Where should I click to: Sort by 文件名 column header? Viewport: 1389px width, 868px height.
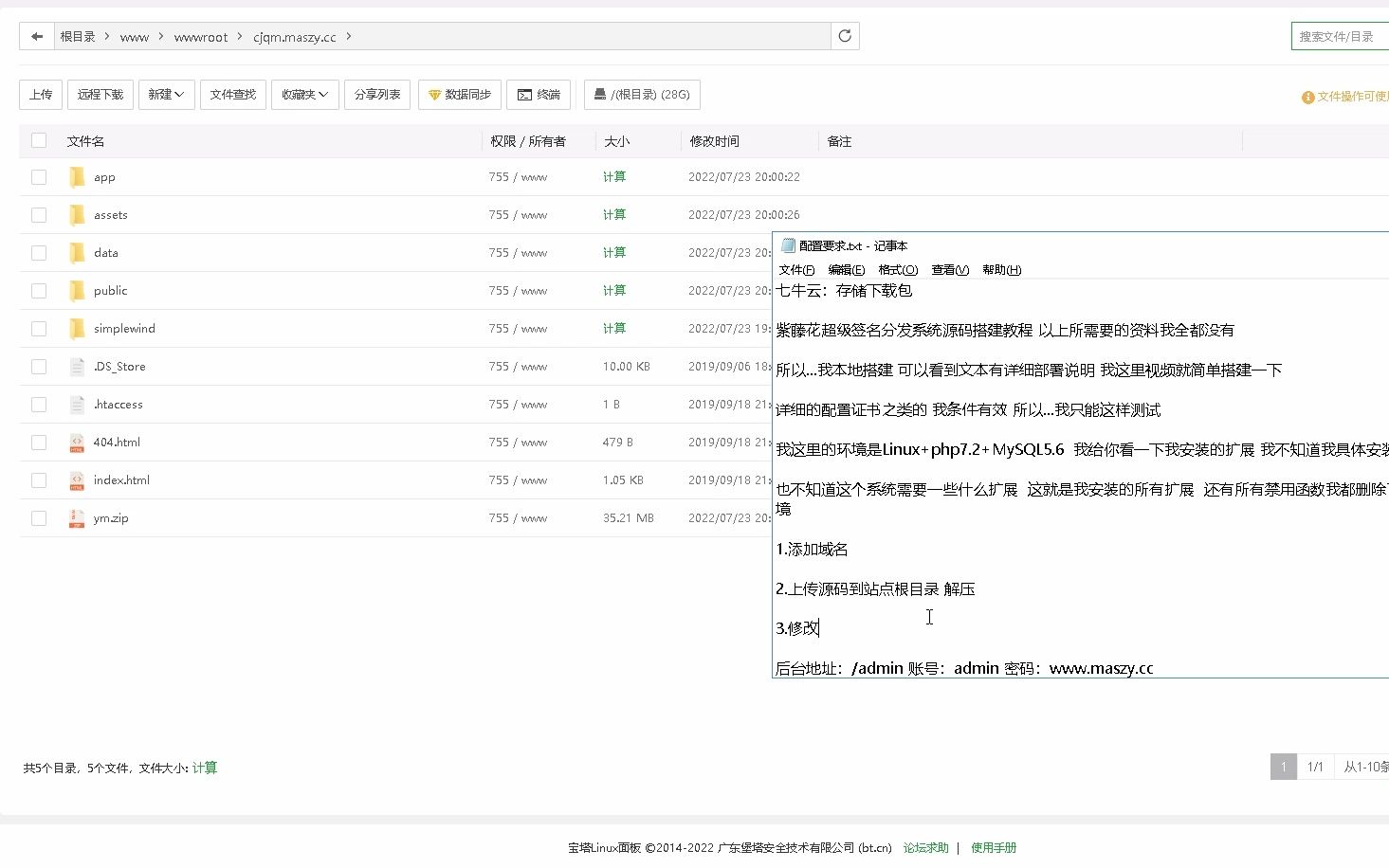85,141
